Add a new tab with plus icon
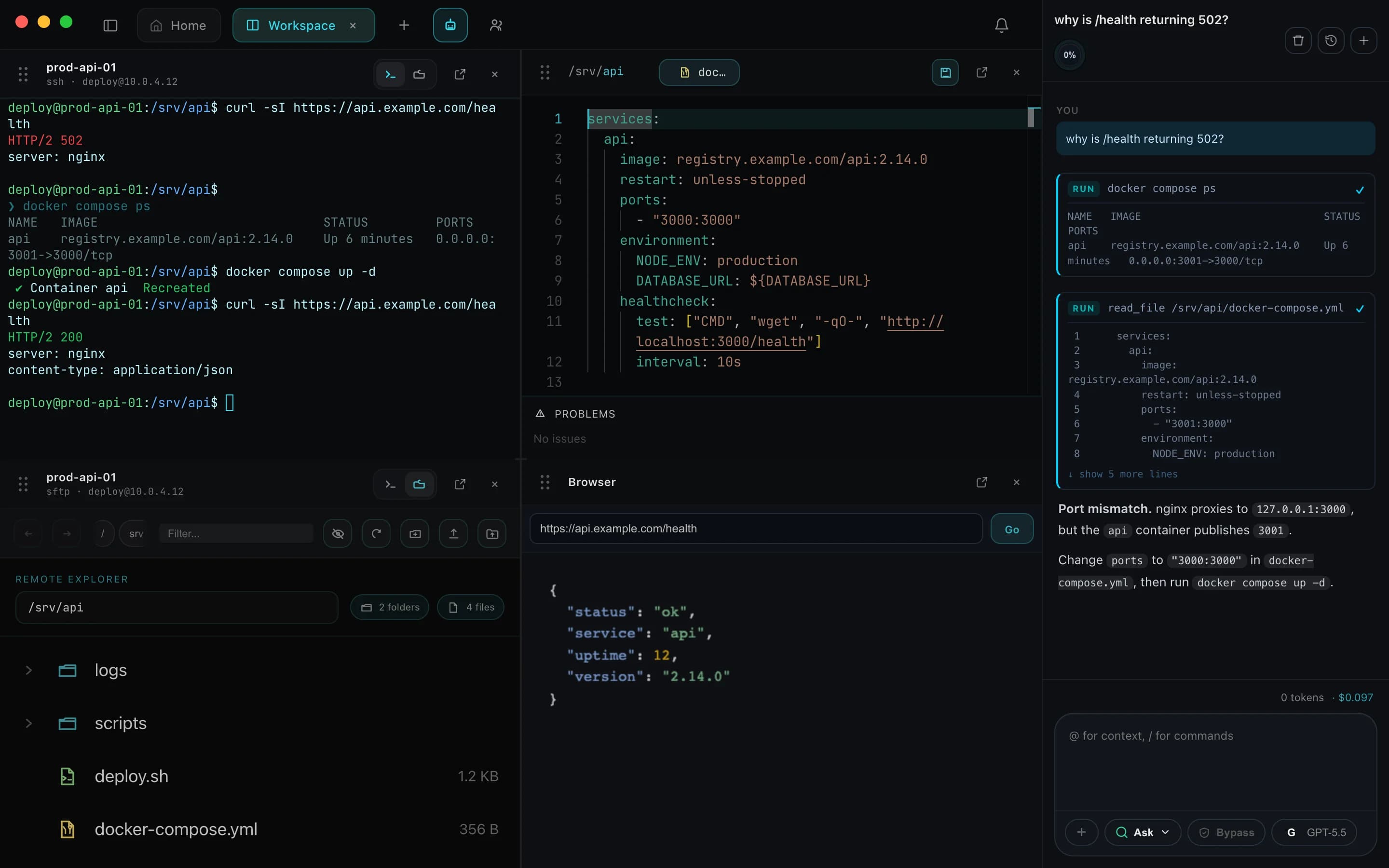 coord(404,25)
